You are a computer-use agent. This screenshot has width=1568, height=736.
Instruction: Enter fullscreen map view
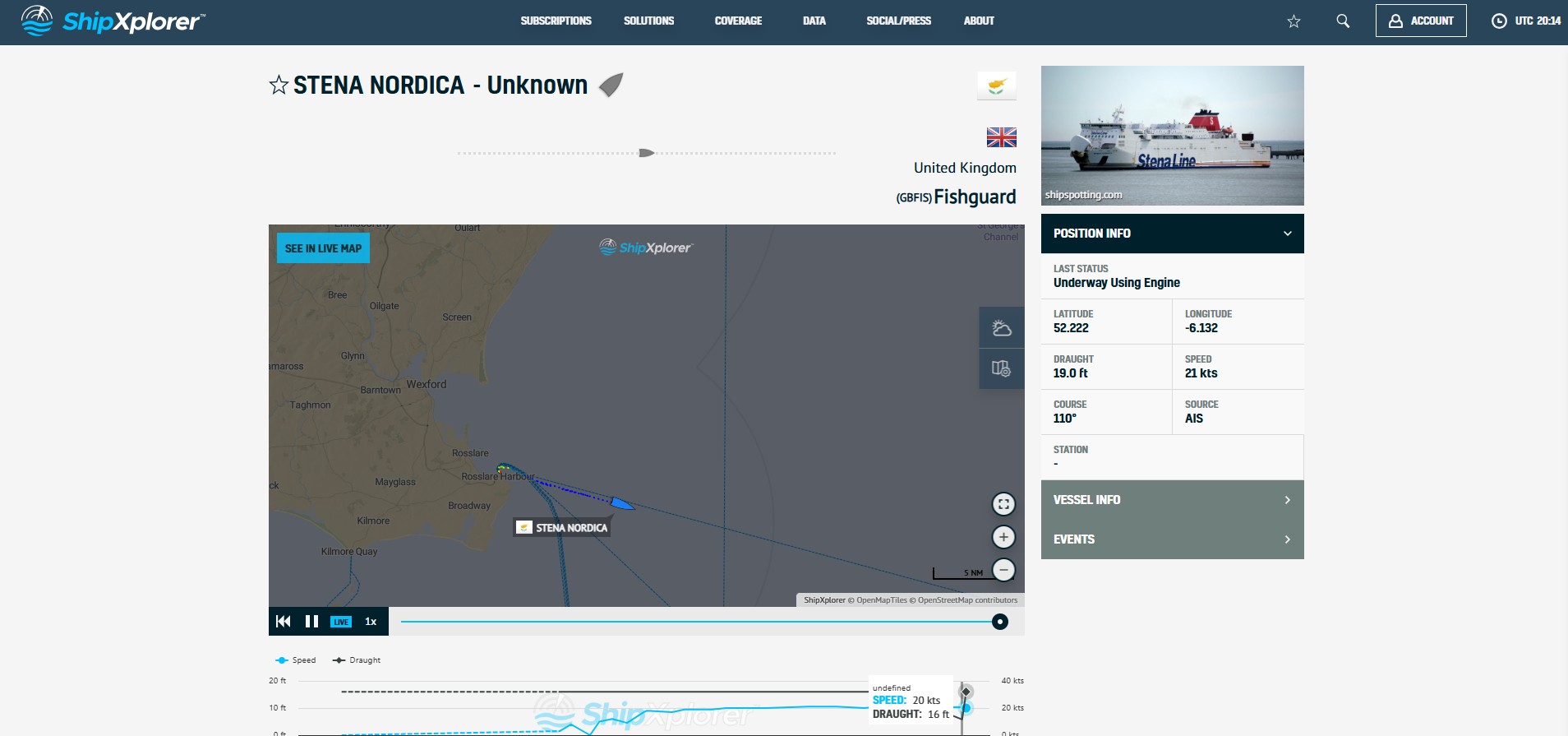(x=1003, y=504)
